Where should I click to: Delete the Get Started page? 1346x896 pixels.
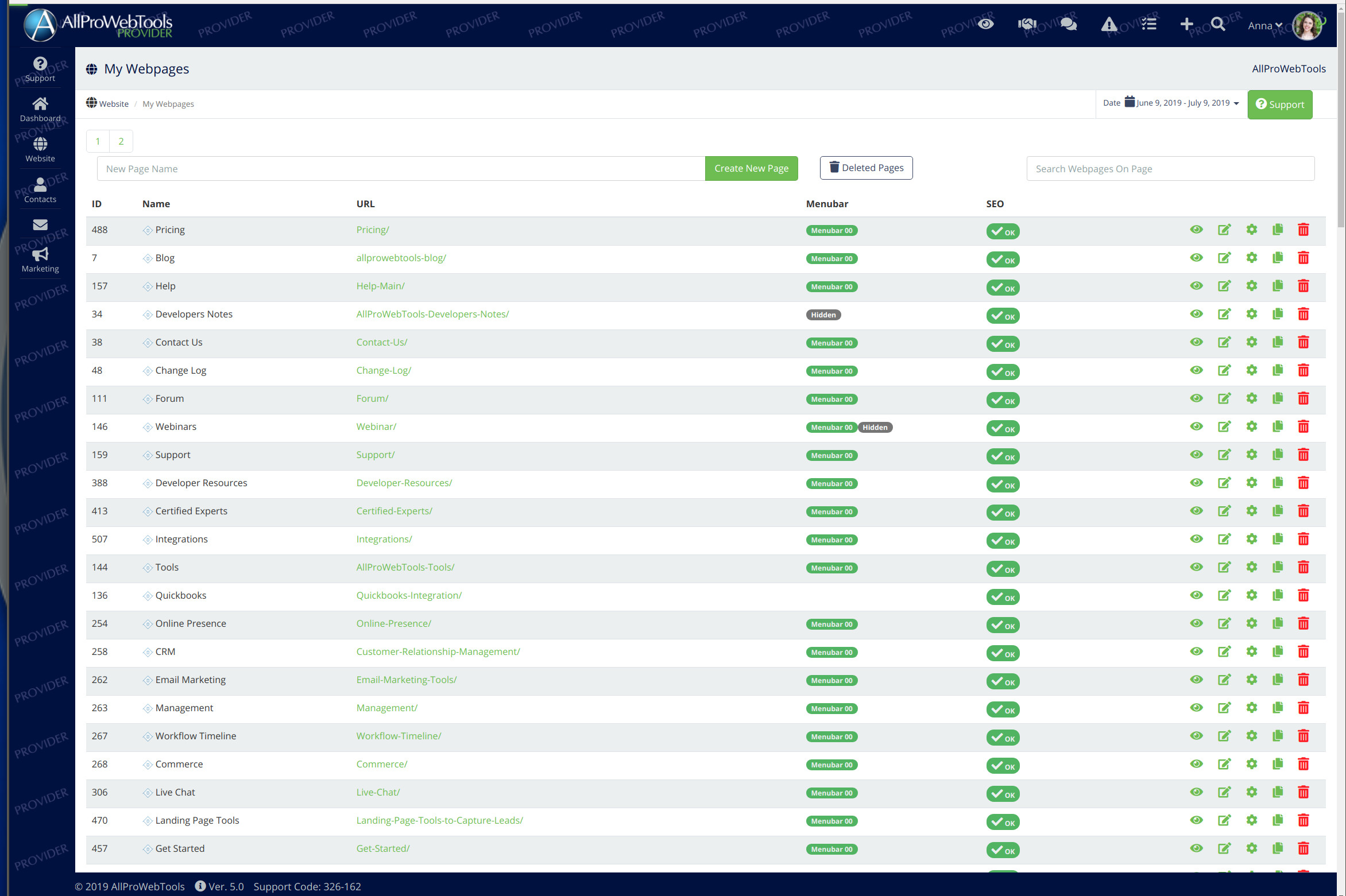tap(1304, 849)
